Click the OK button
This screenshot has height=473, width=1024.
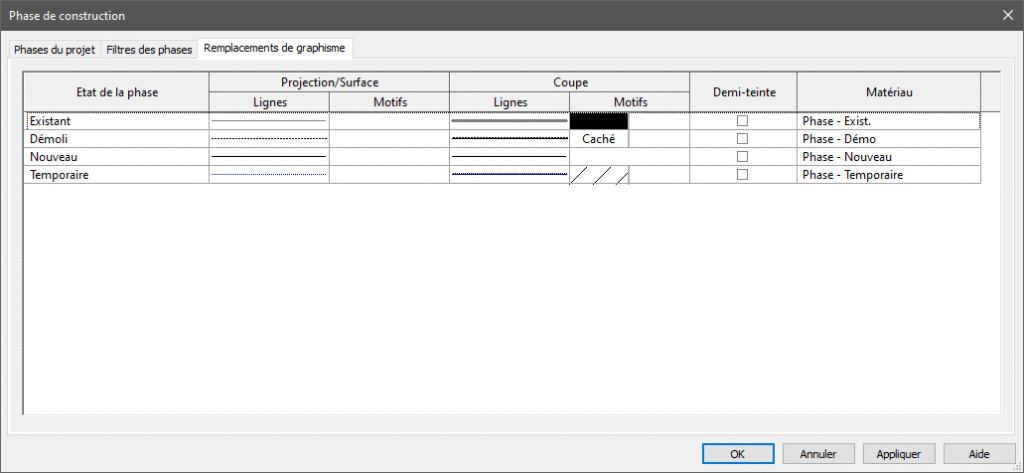pos(738,453)
